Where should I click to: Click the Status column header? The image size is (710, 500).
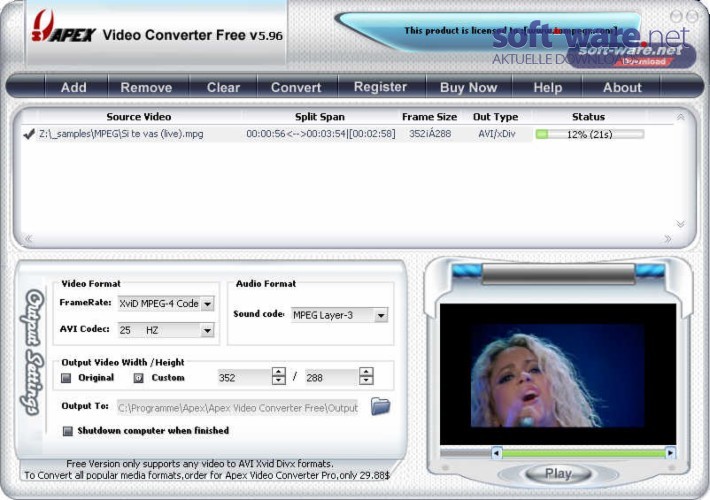pos(588,117)
